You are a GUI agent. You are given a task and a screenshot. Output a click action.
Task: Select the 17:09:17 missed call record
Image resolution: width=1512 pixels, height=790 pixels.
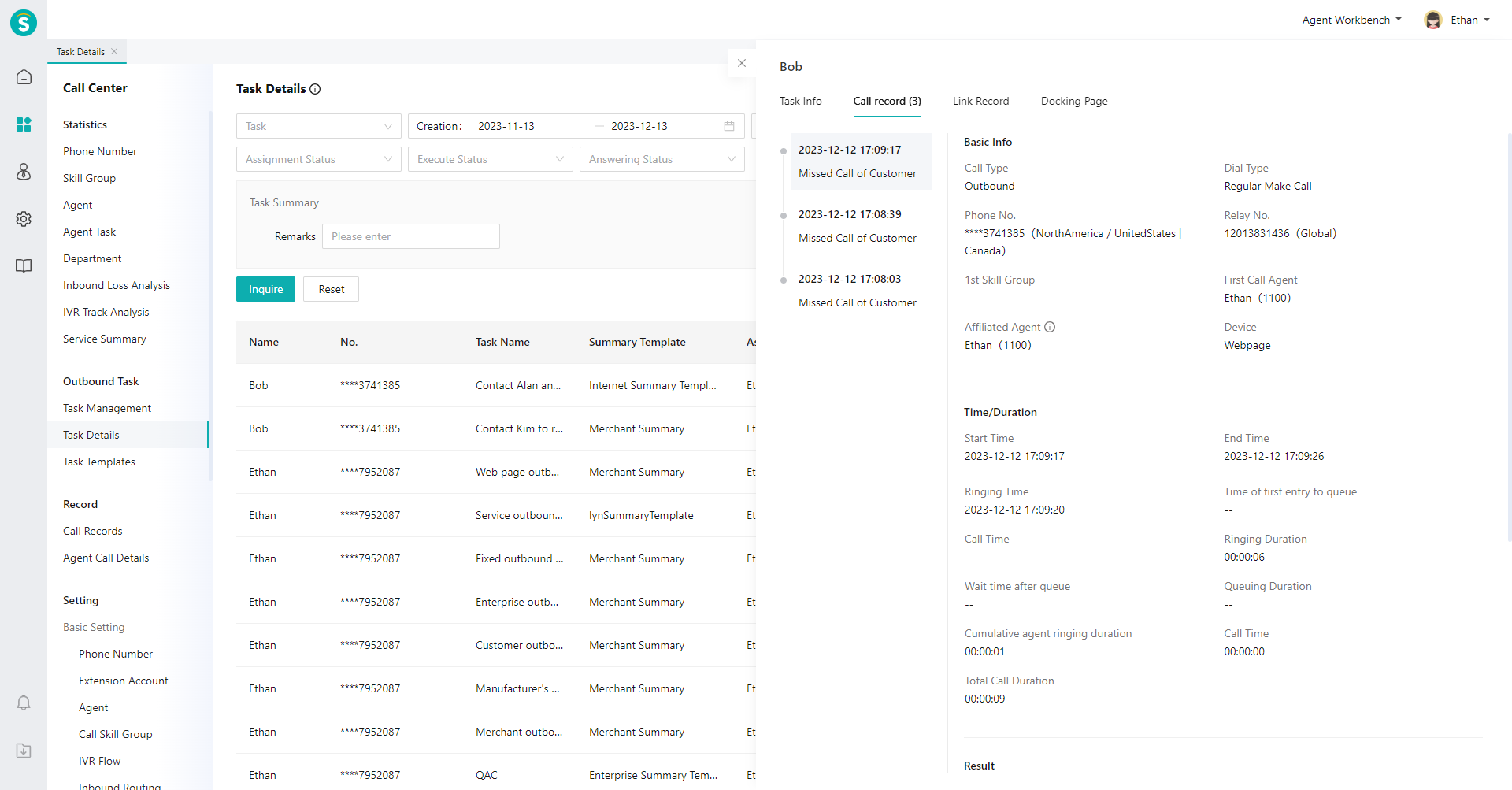click(861, 161)
